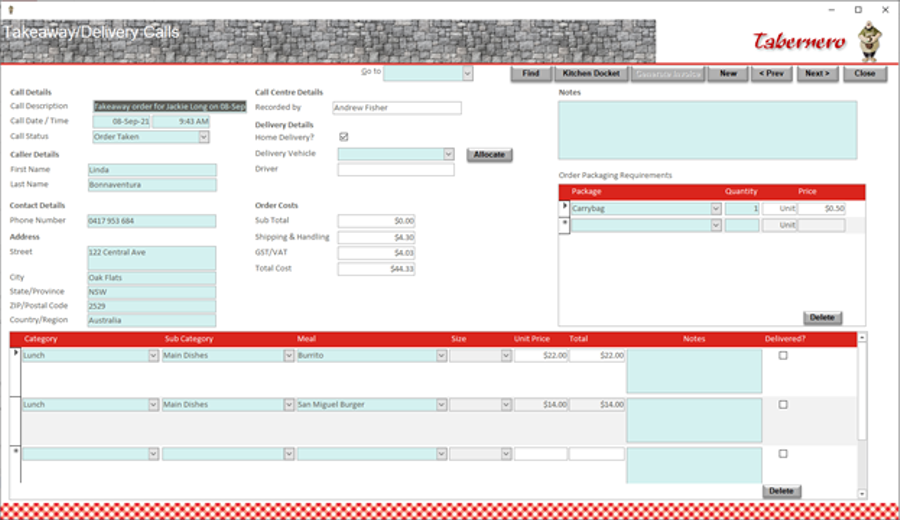Click the app icon in title bar

pyautogui.click(x=10, y=10)
